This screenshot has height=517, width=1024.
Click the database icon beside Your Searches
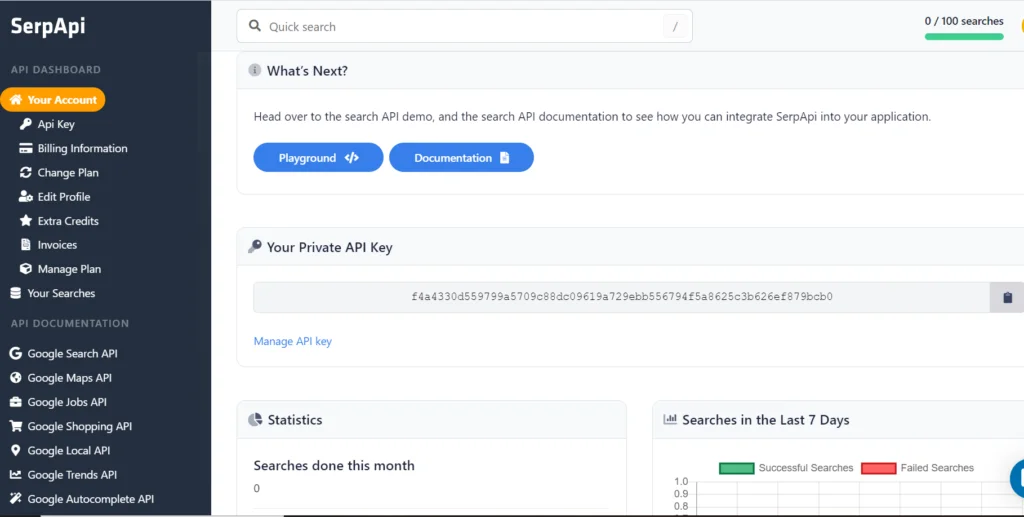pyautogui.click(x=15, y=293)
